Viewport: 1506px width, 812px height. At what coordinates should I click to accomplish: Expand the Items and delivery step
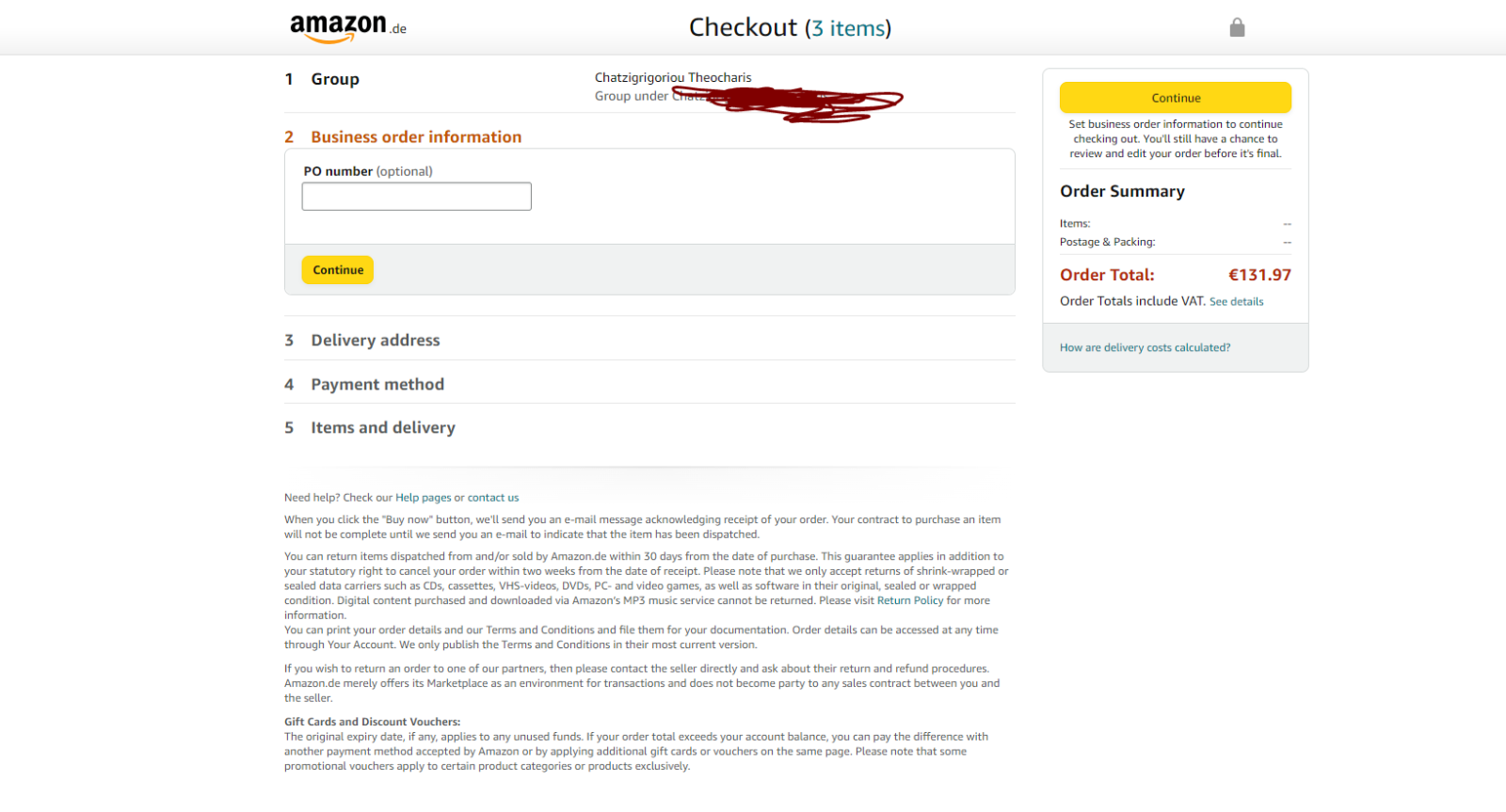[383, 428]
